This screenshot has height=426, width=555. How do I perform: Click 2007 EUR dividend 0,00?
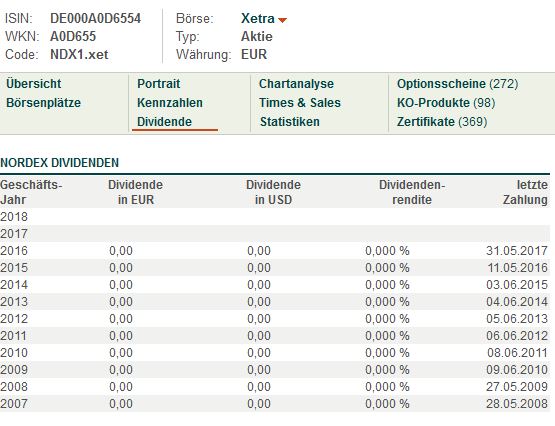pos(121,403)
